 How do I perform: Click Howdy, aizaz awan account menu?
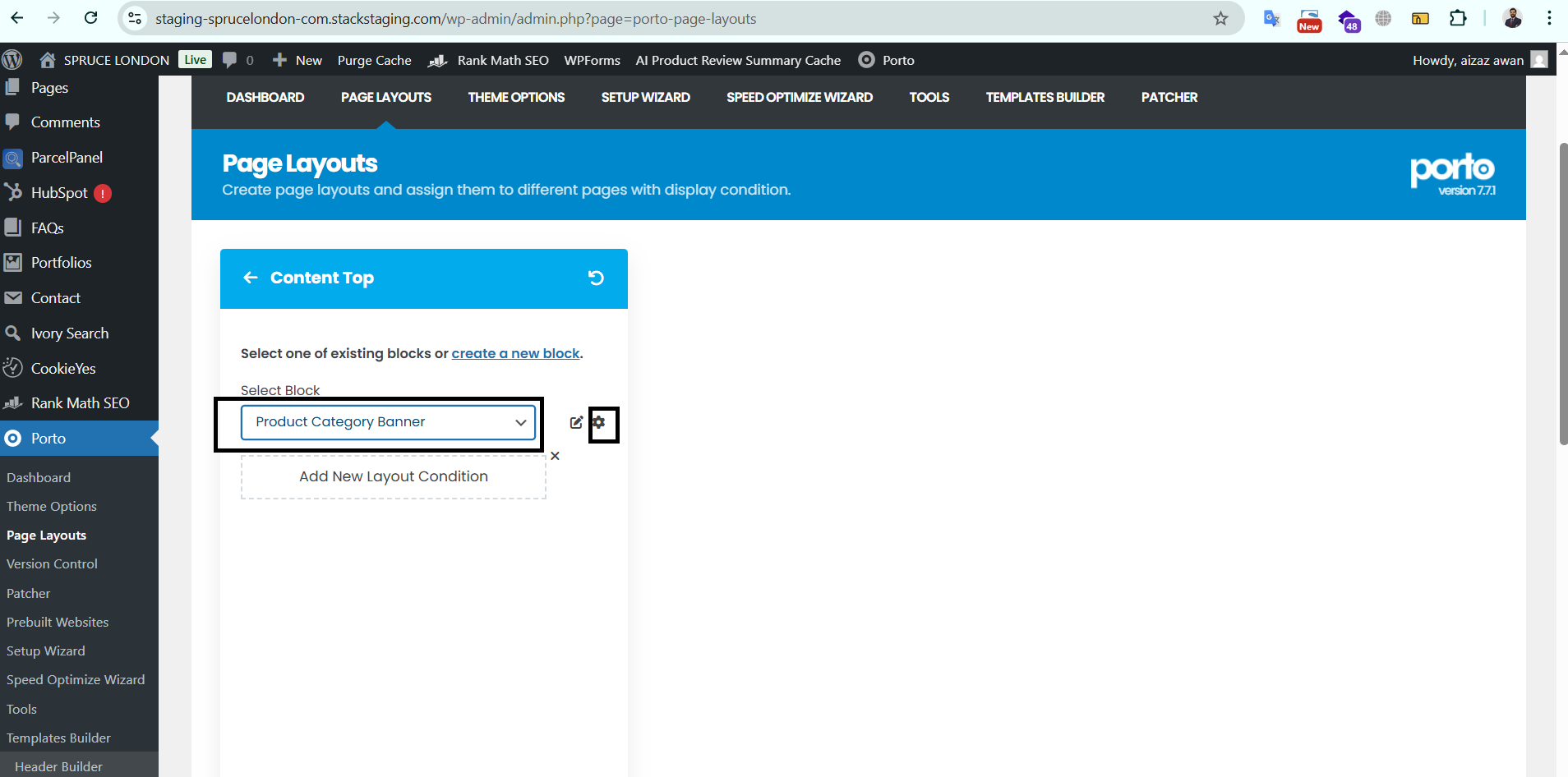[x=1479, y=60]
